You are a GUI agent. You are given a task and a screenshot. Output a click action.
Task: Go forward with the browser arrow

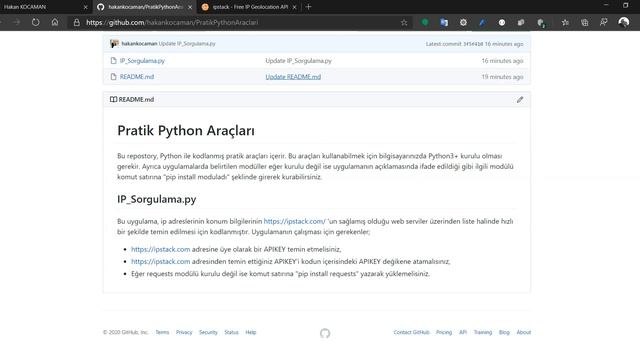pos(16,22)
